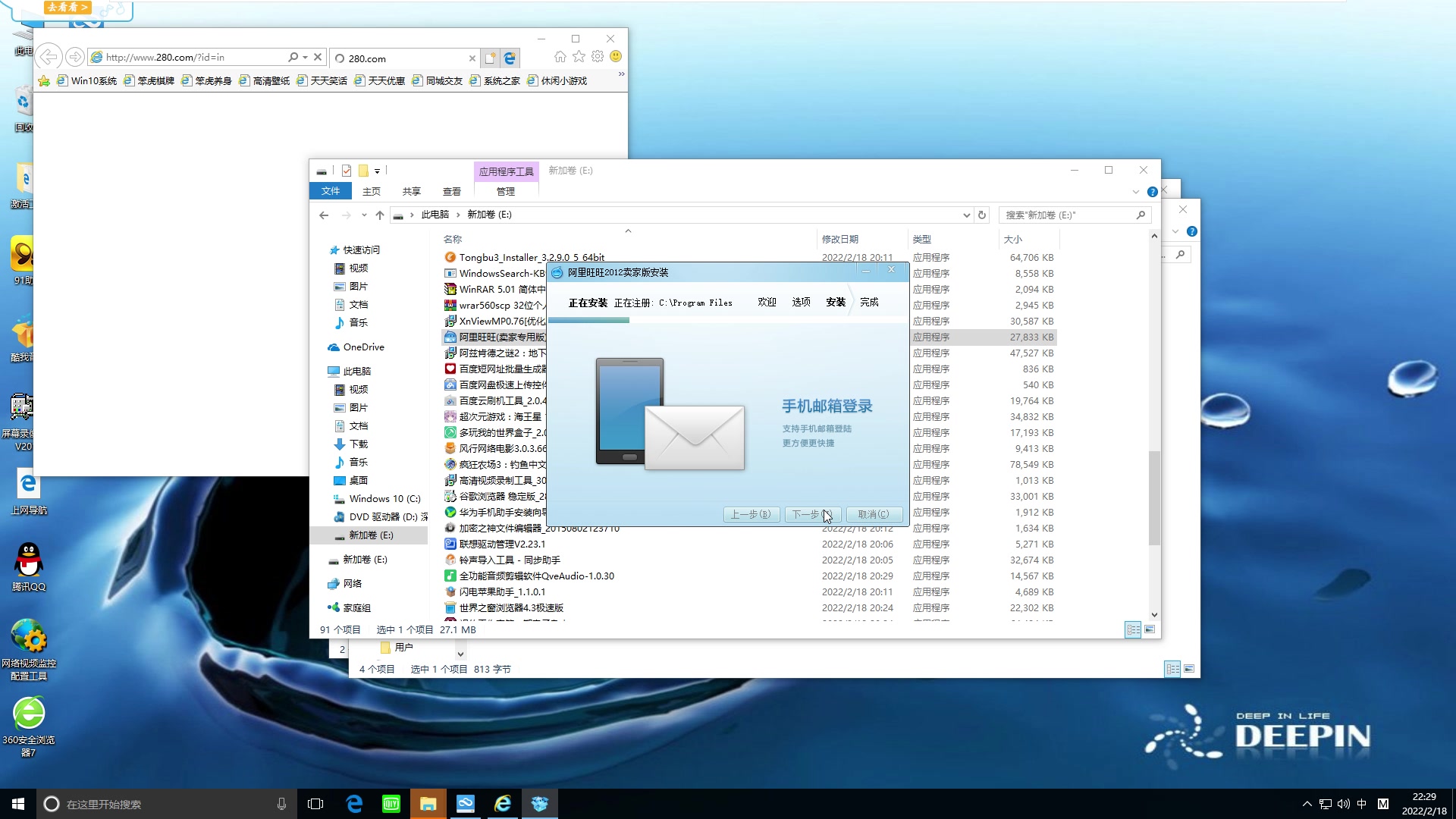1456x819 pixels.
Task: Go up one folder level in Explorer
Action: click(380, 215)
